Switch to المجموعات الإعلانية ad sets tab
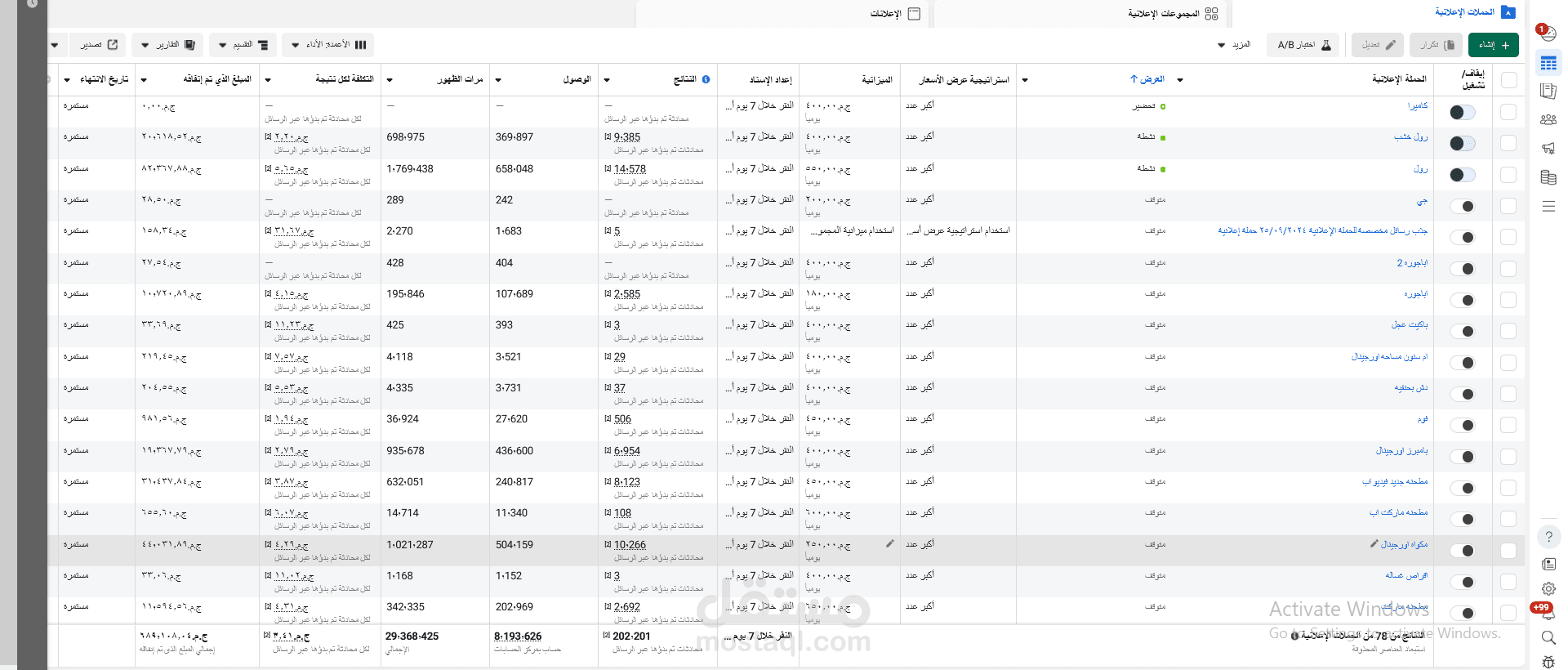This screenshot has height=670, width=1568. coord(1173,14)
